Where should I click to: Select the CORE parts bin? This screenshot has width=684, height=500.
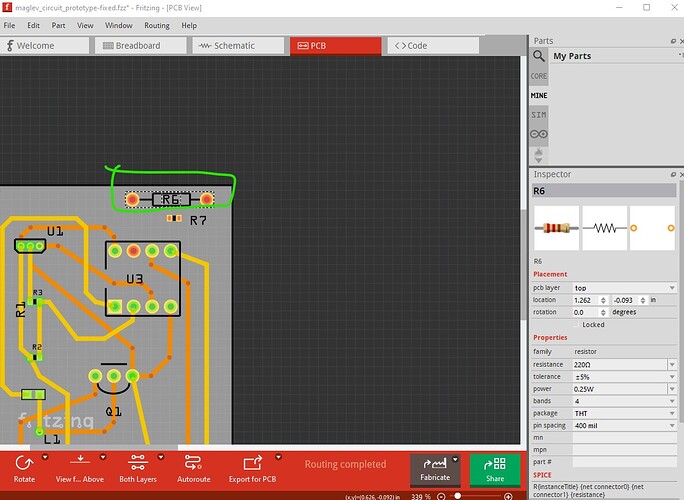[539, 76]
